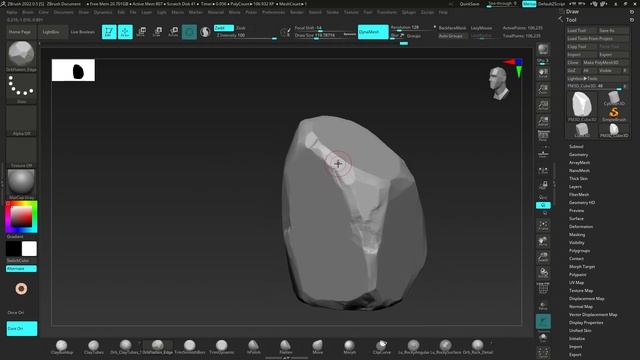Toggle the PolyF line fill button
The width and height of the screenshot is (640, 360).
(x=543, y=289)
